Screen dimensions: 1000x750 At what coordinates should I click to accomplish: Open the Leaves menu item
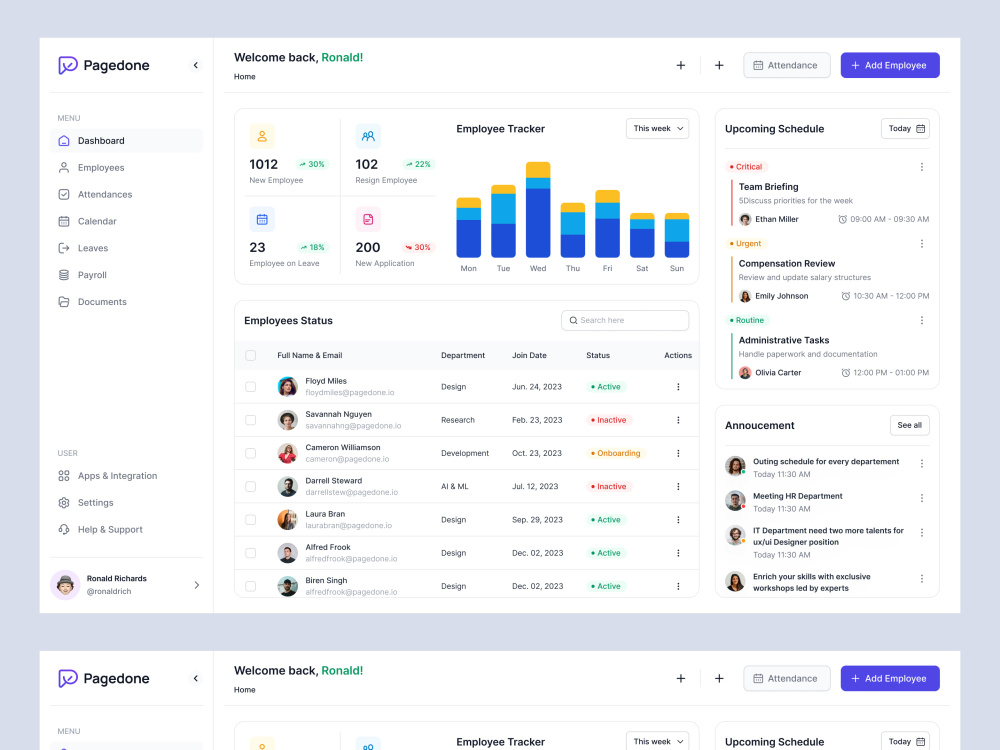(x=126, y=248)
